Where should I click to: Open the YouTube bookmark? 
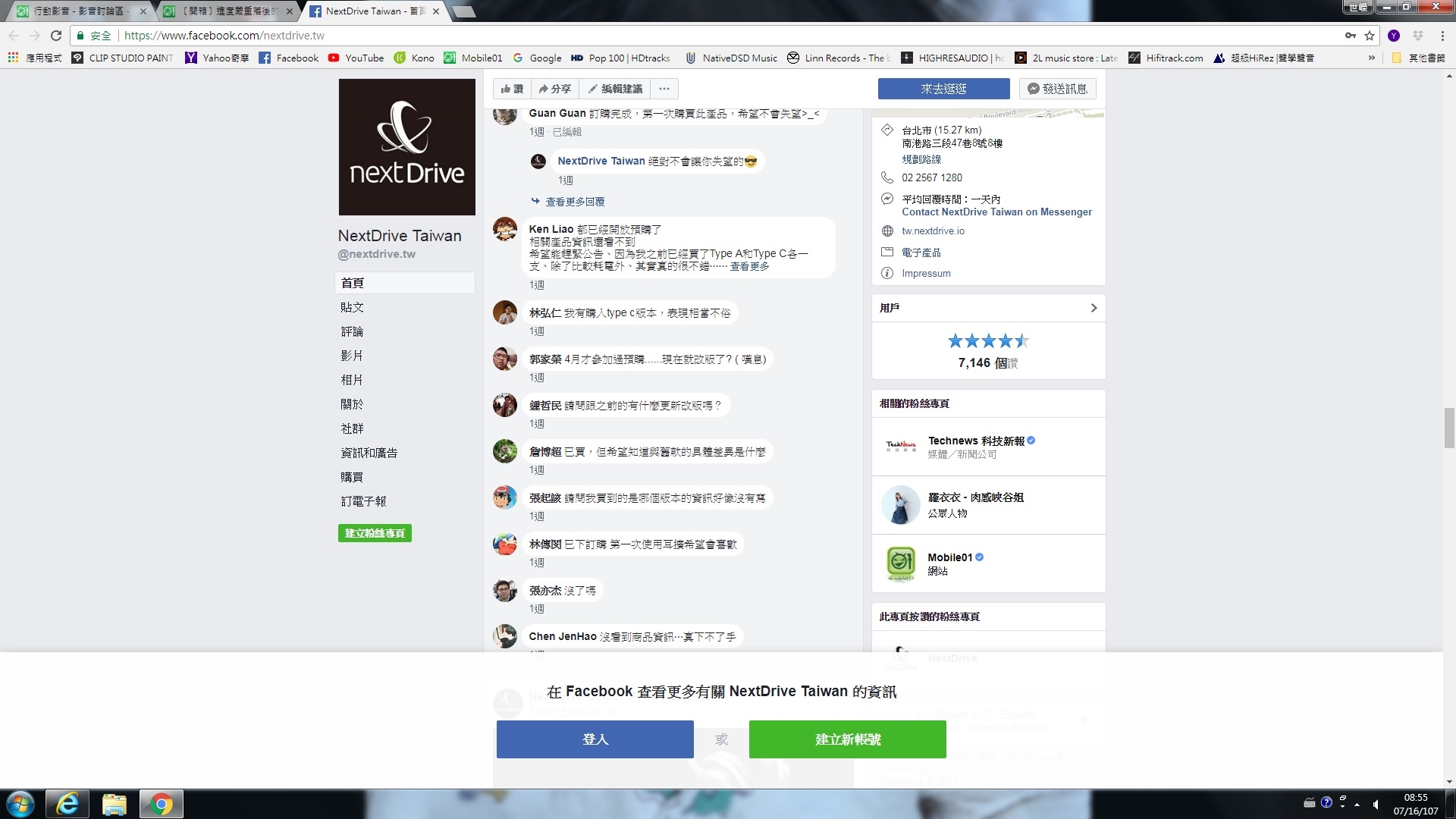pyautogui.click(x=356, y=58)
